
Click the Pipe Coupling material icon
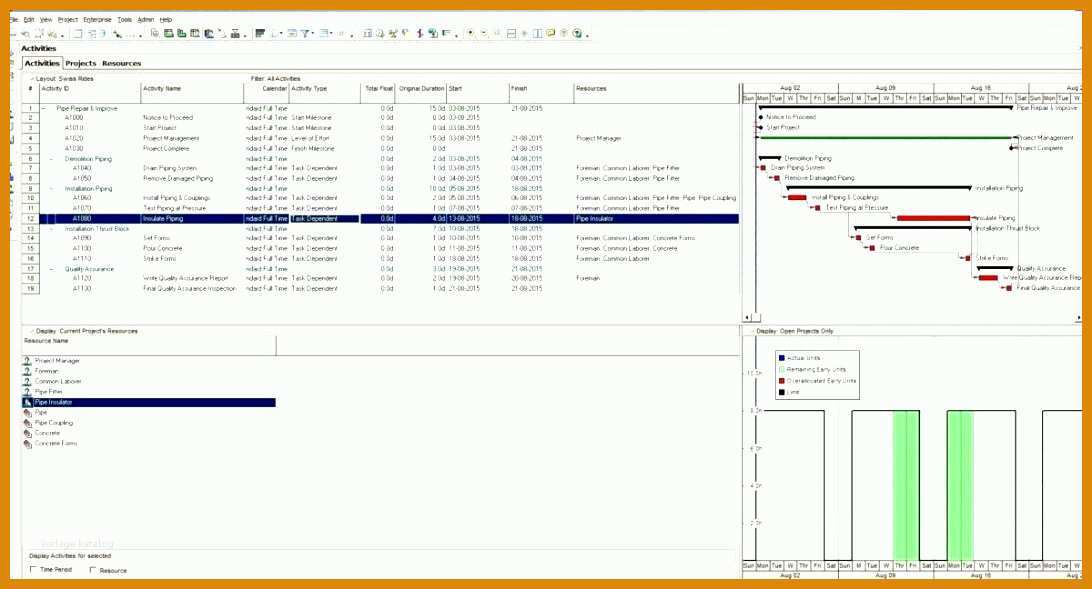point(27,423)
